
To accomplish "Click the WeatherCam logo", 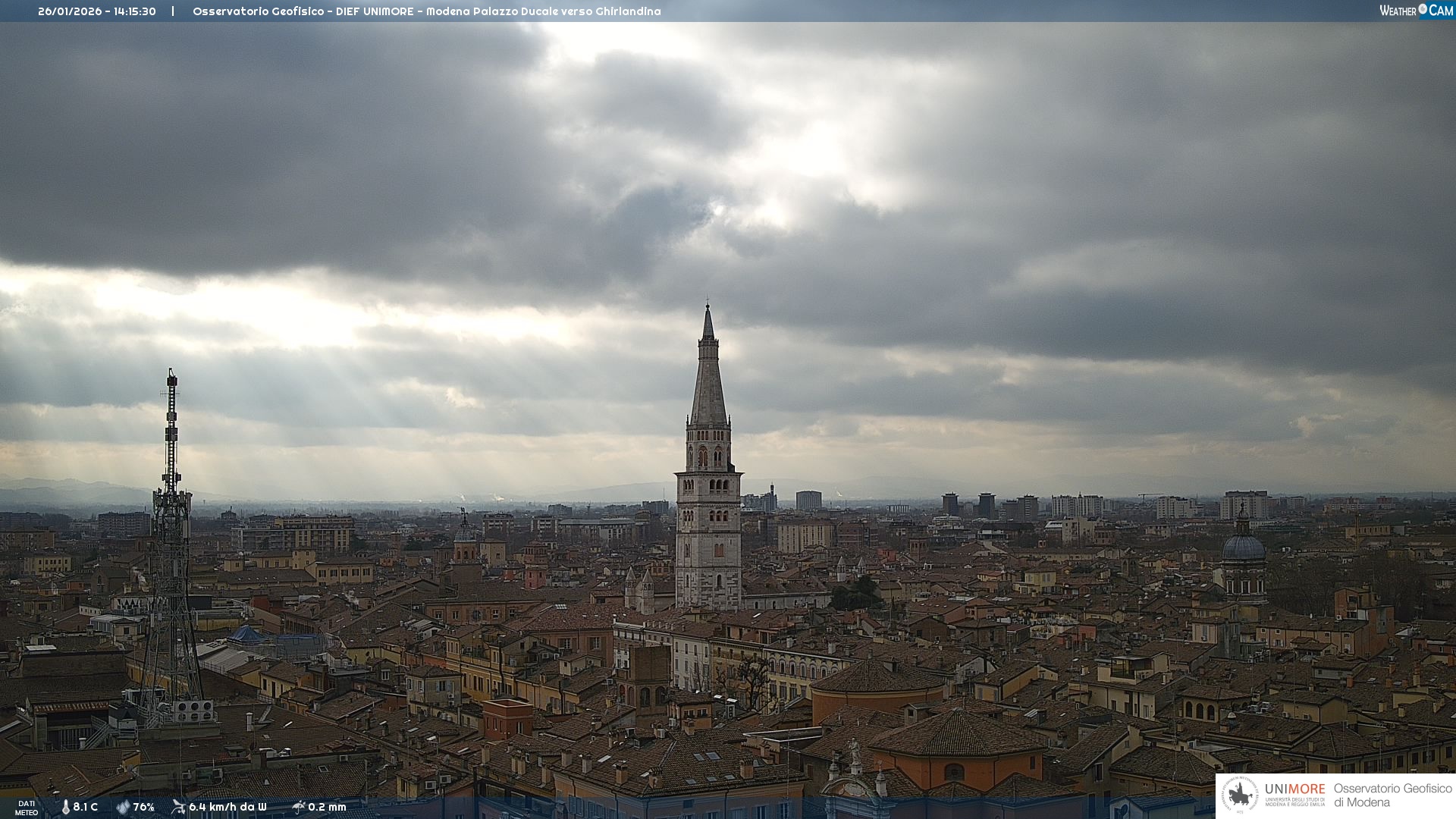I will 1415,11.
